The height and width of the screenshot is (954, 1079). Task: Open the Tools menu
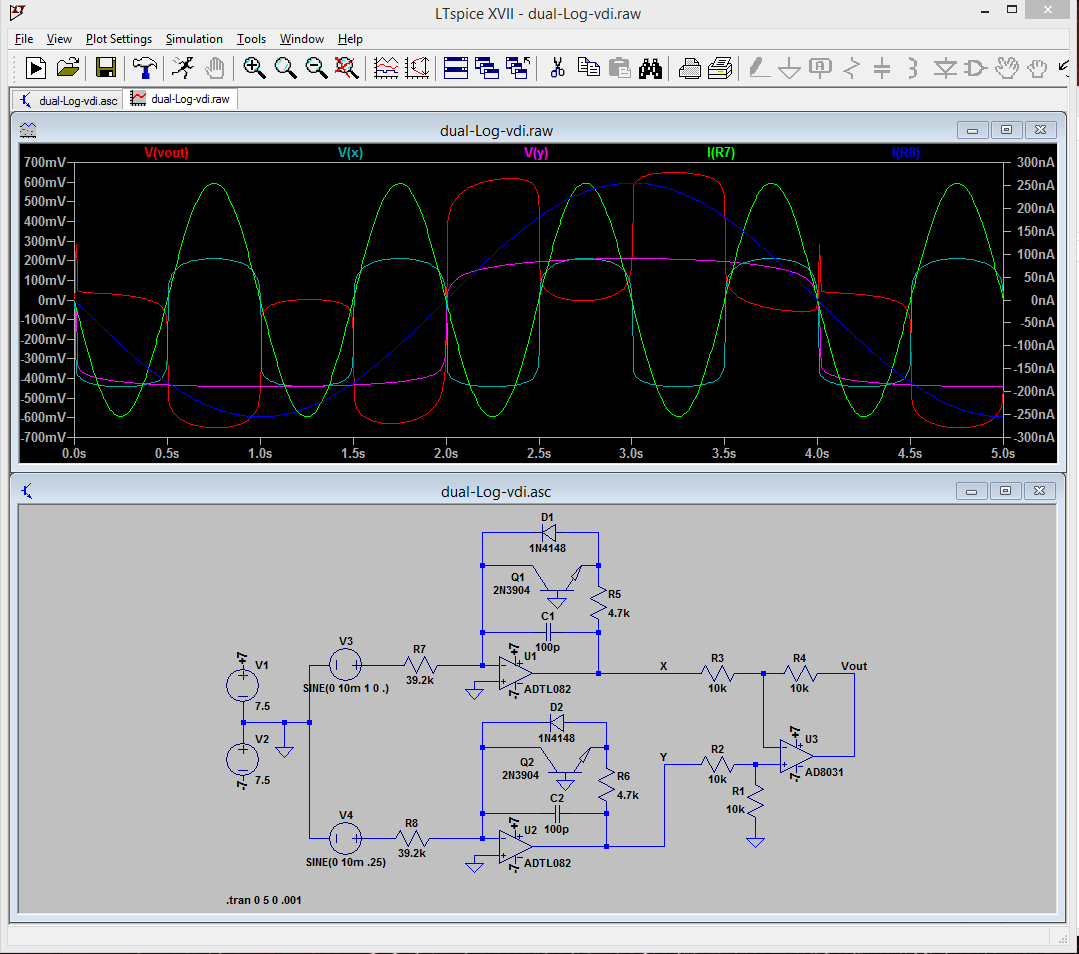point(251,39)
